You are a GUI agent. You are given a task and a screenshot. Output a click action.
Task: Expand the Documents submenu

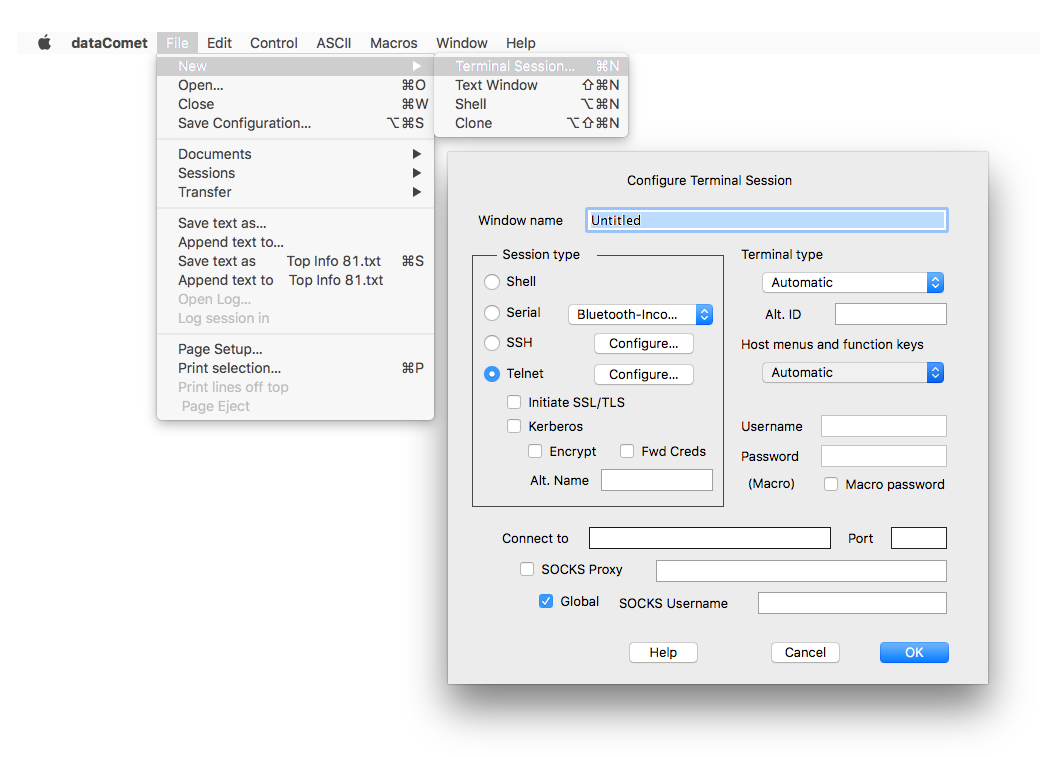click(x=295, y=154)
